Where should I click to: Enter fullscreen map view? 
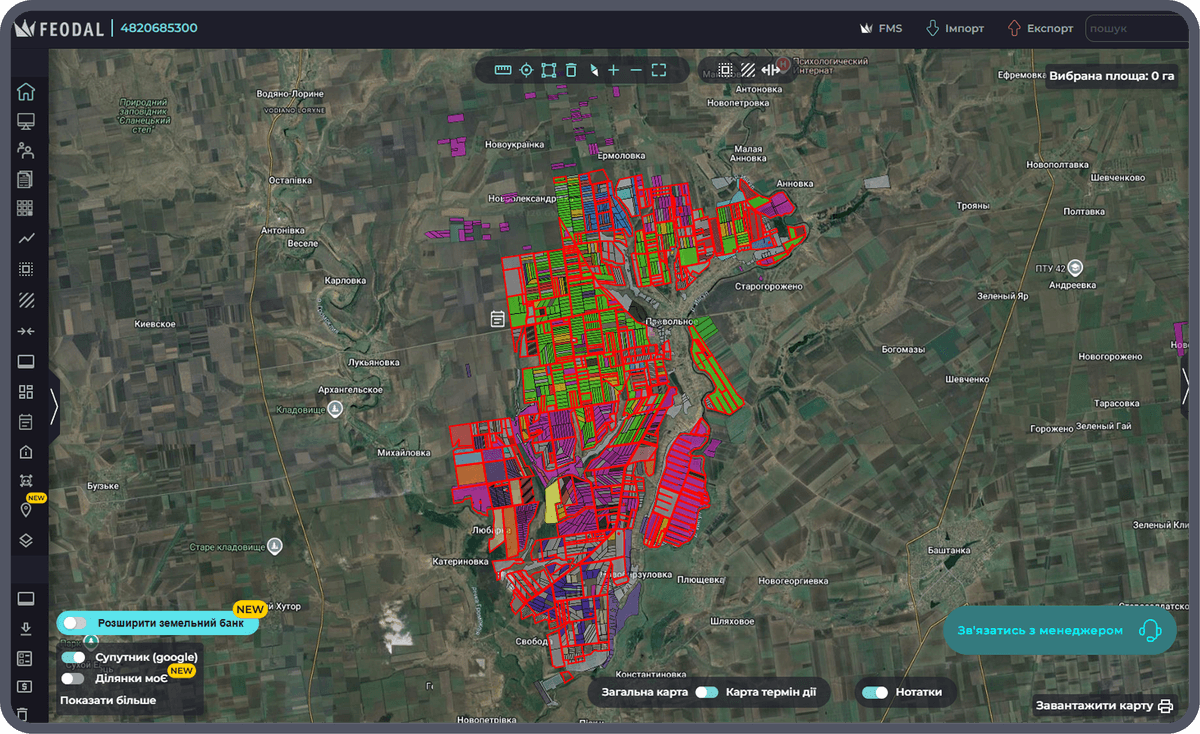[659, 70]
